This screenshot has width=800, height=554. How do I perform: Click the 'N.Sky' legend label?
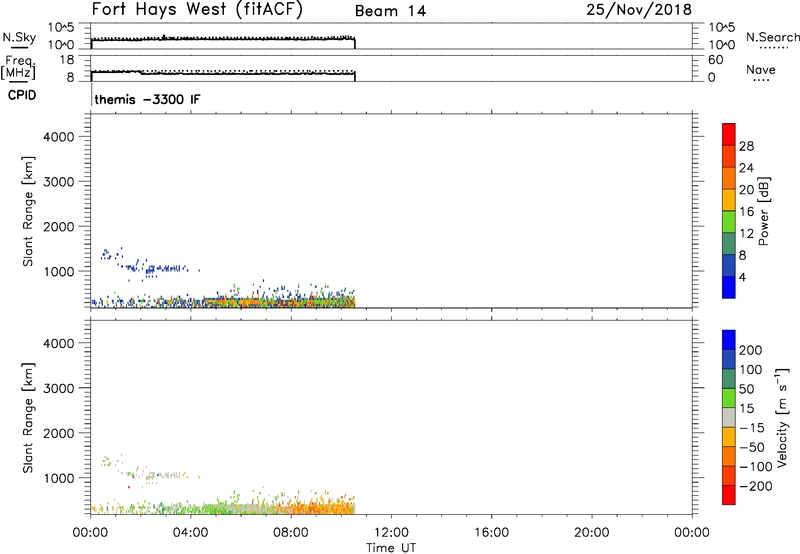point(19,37)
